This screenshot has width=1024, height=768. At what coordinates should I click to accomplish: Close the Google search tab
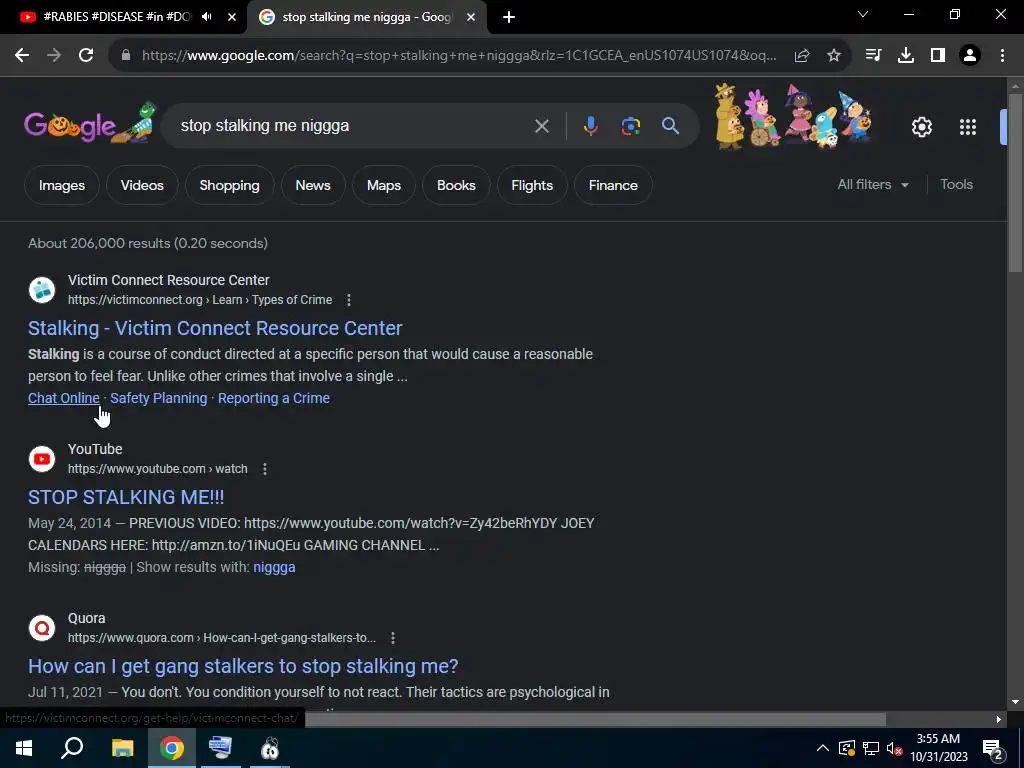click(471, 18)
